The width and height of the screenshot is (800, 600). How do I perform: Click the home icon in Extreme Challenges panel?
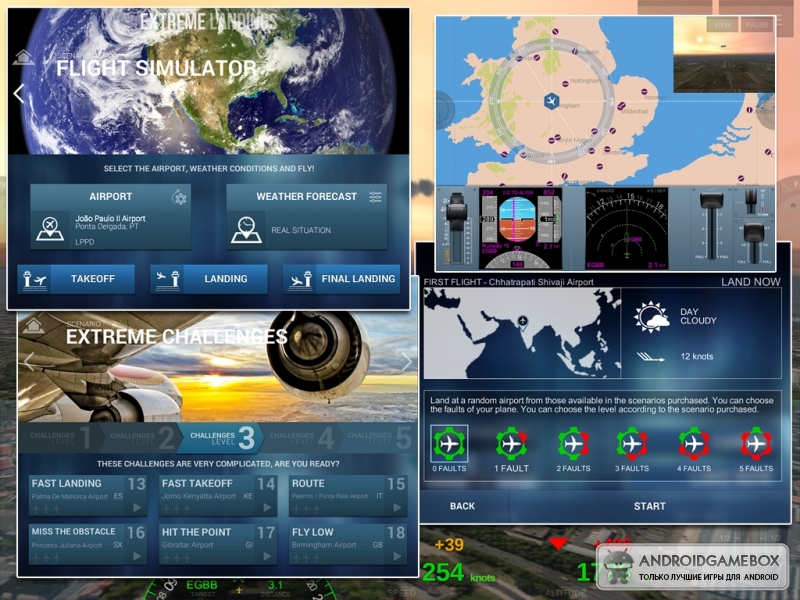click(x=33, y=325)
